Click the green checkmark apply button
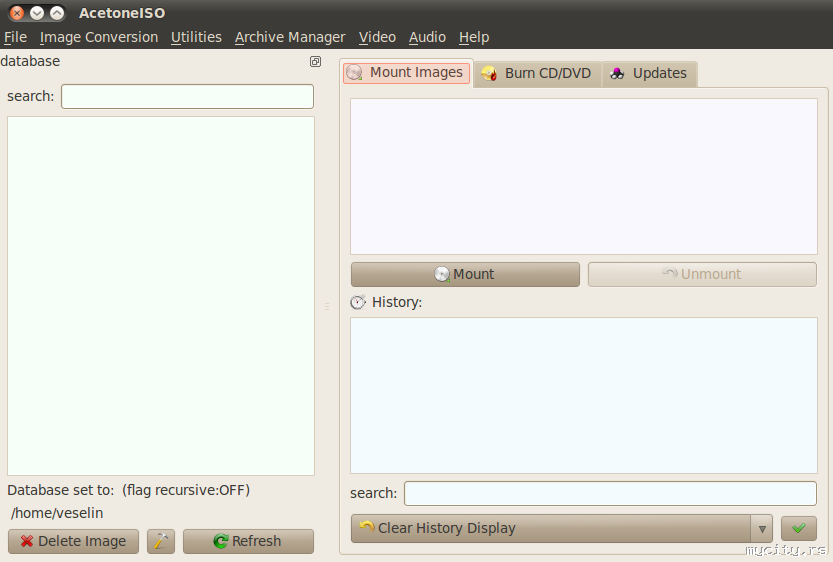This screenshot has width=833, height=562. click(798, 528)
